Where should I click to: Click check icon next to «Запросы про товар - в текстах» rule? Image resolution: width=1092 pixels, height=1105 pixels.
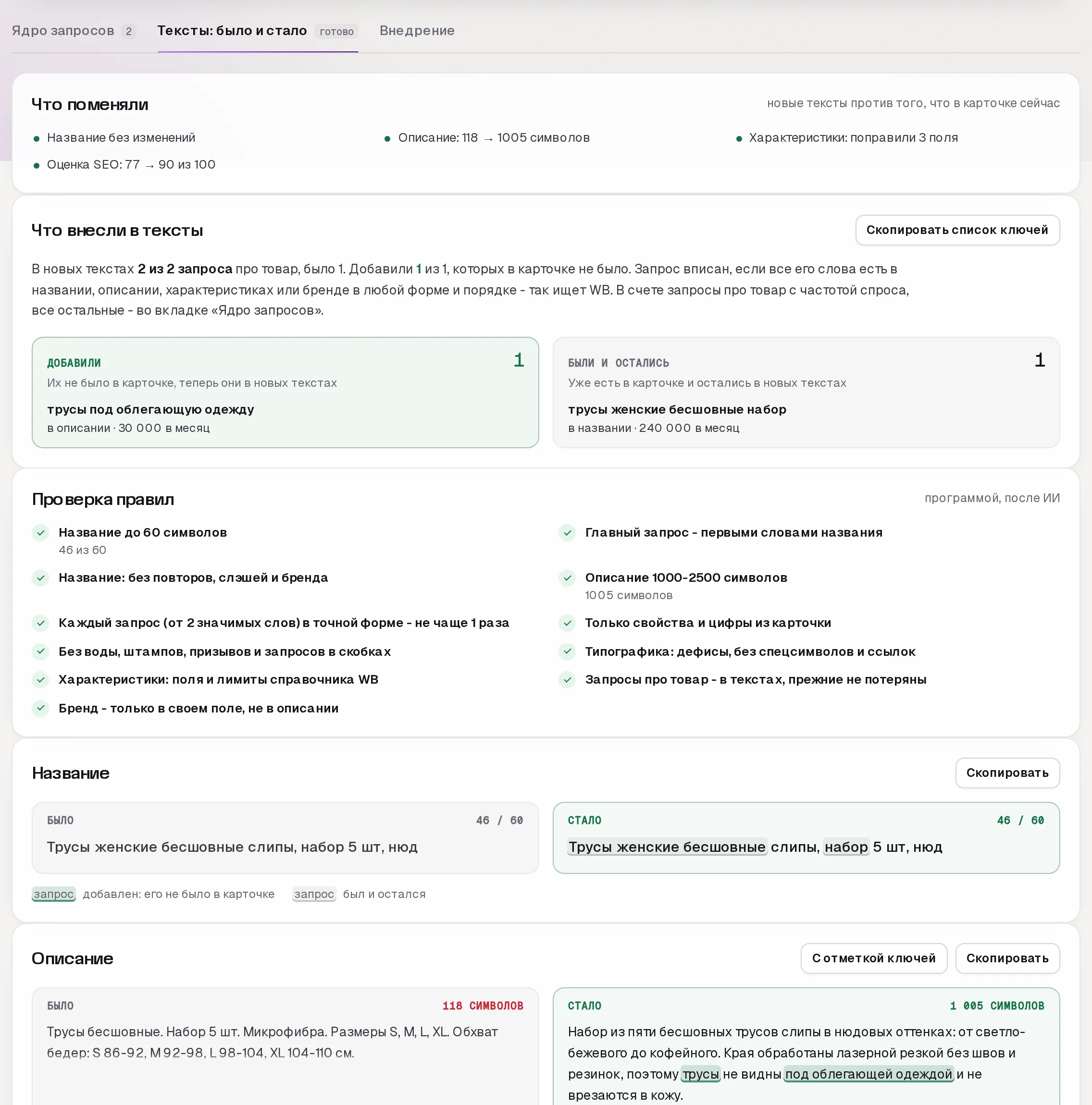tap(567, 679)
